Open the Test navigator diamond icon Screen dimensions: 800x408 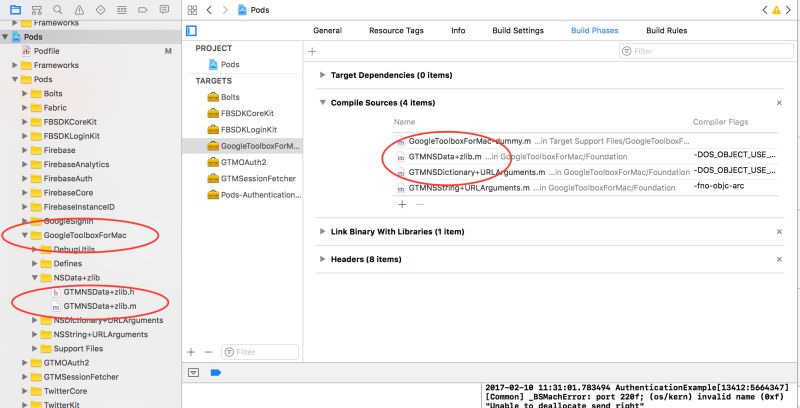tap(101, 10)
